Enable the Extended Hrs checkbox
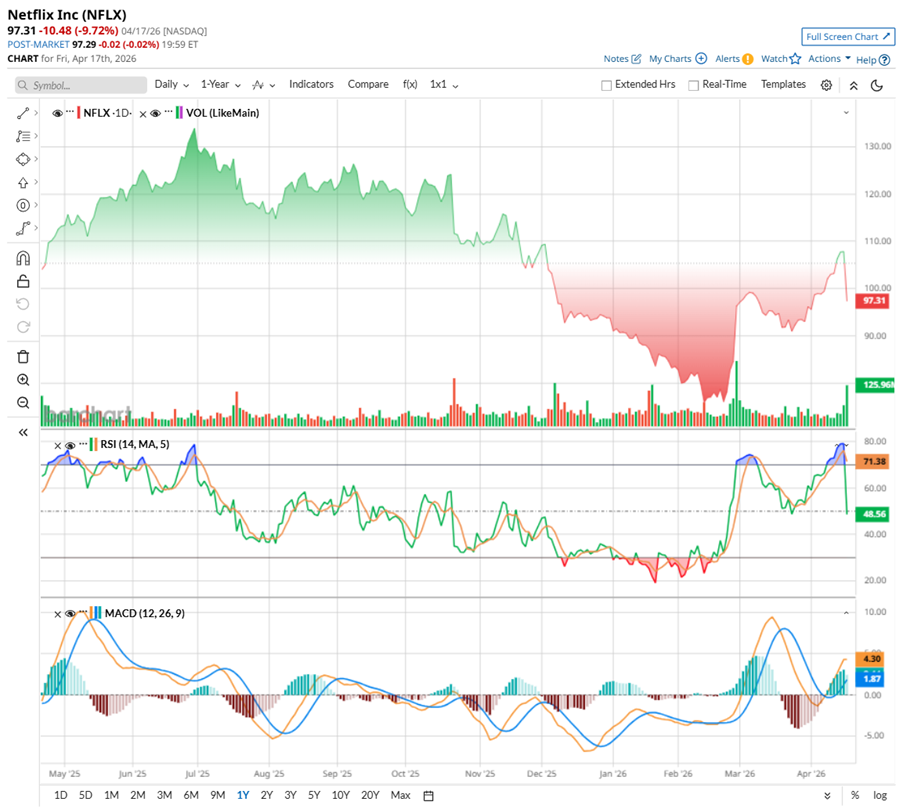Viewport: 903px width, 809px height. click(x=606, y=85)
